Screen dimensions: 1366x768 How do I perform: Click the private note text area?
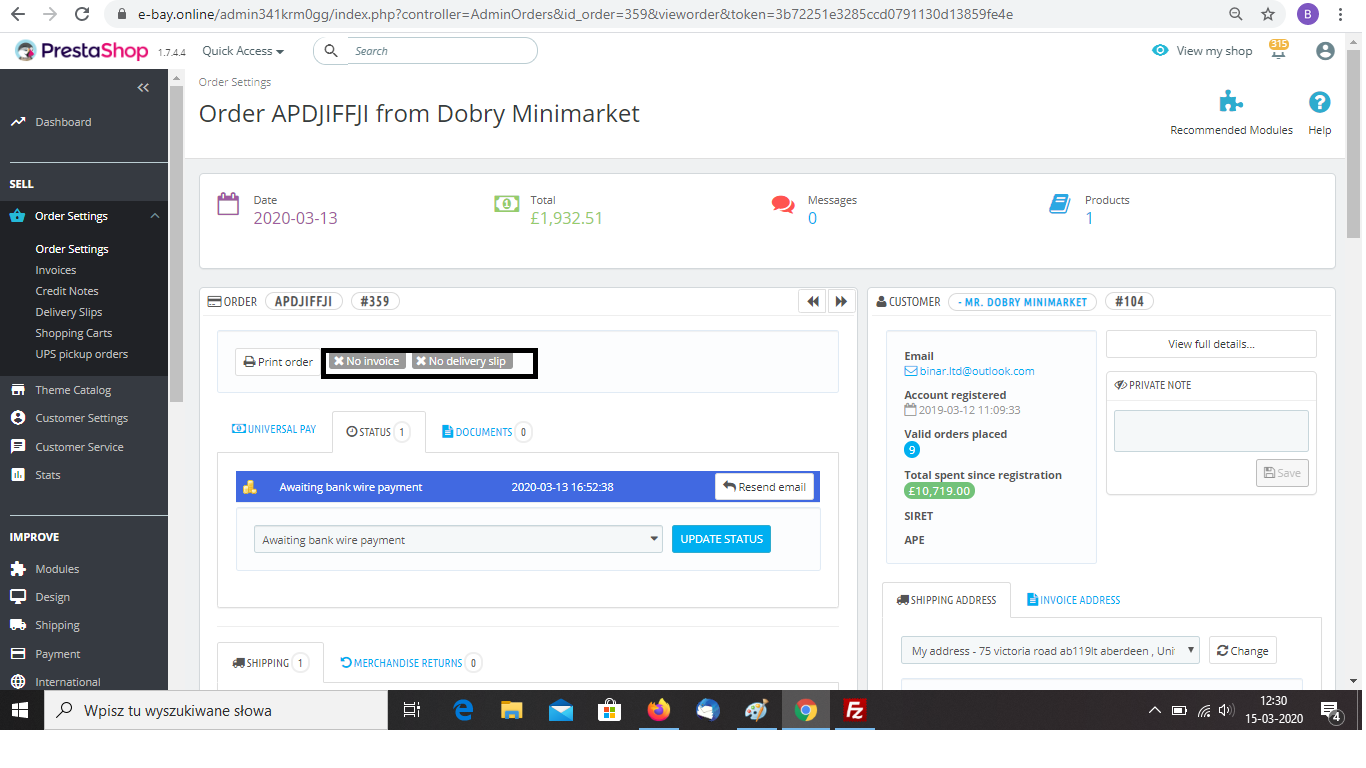point(1211,431)
